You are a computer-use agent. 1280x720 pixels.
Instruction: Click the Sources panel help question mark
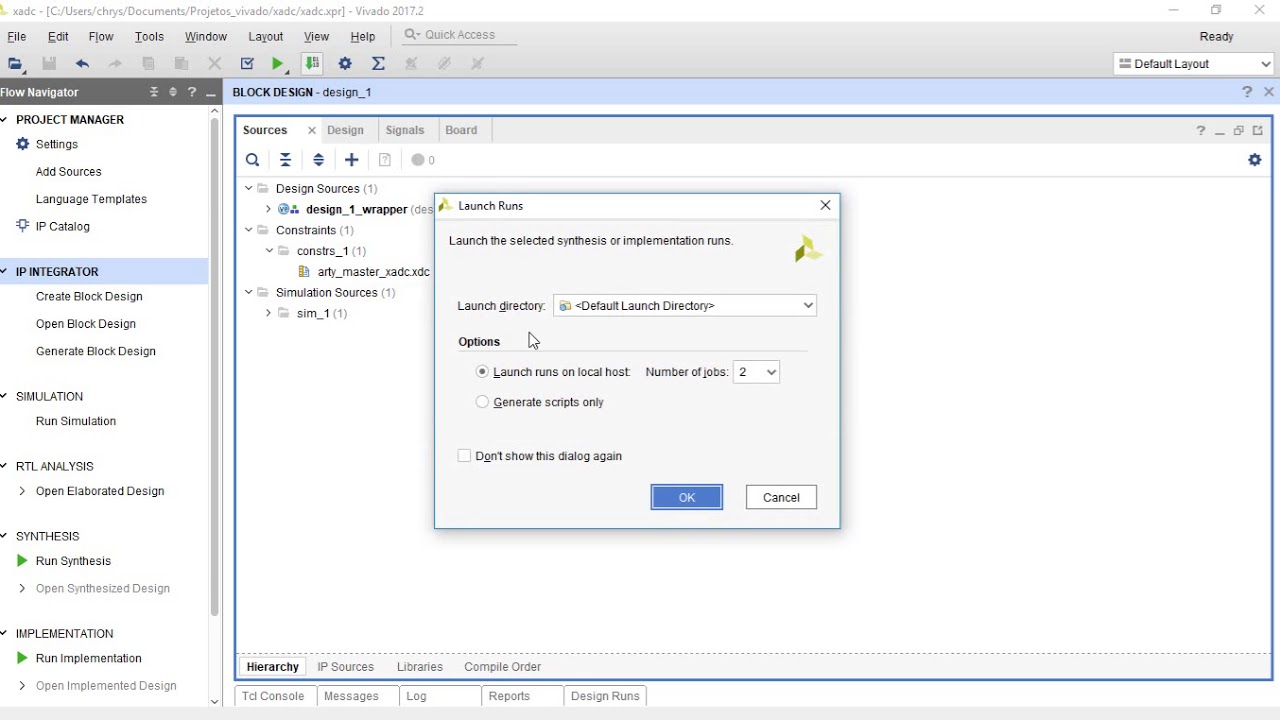point(1201,130)
